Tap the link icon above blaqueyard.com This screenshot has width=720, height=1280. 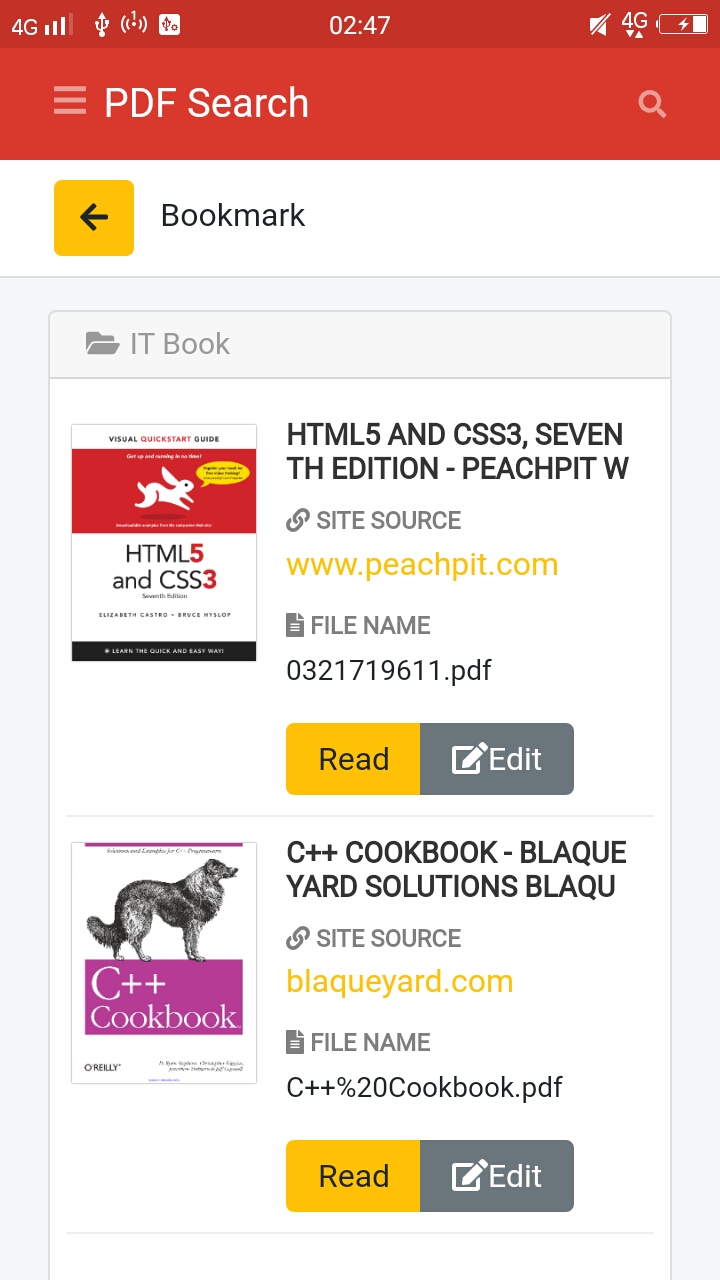click(x=296, y=937)
